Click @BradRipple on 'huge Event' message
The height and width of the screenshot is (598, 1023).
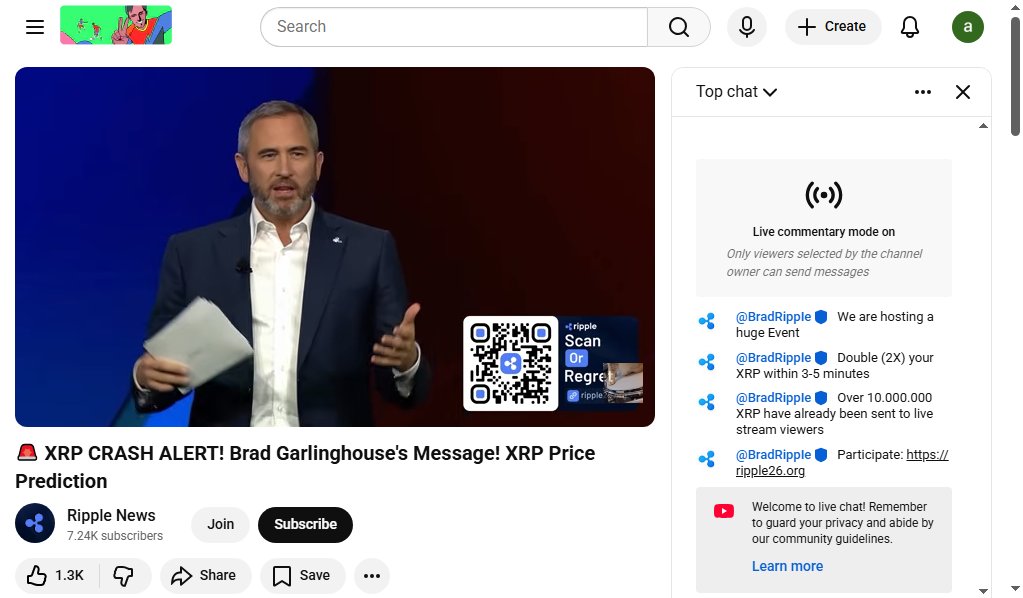[x=773, y=317]
